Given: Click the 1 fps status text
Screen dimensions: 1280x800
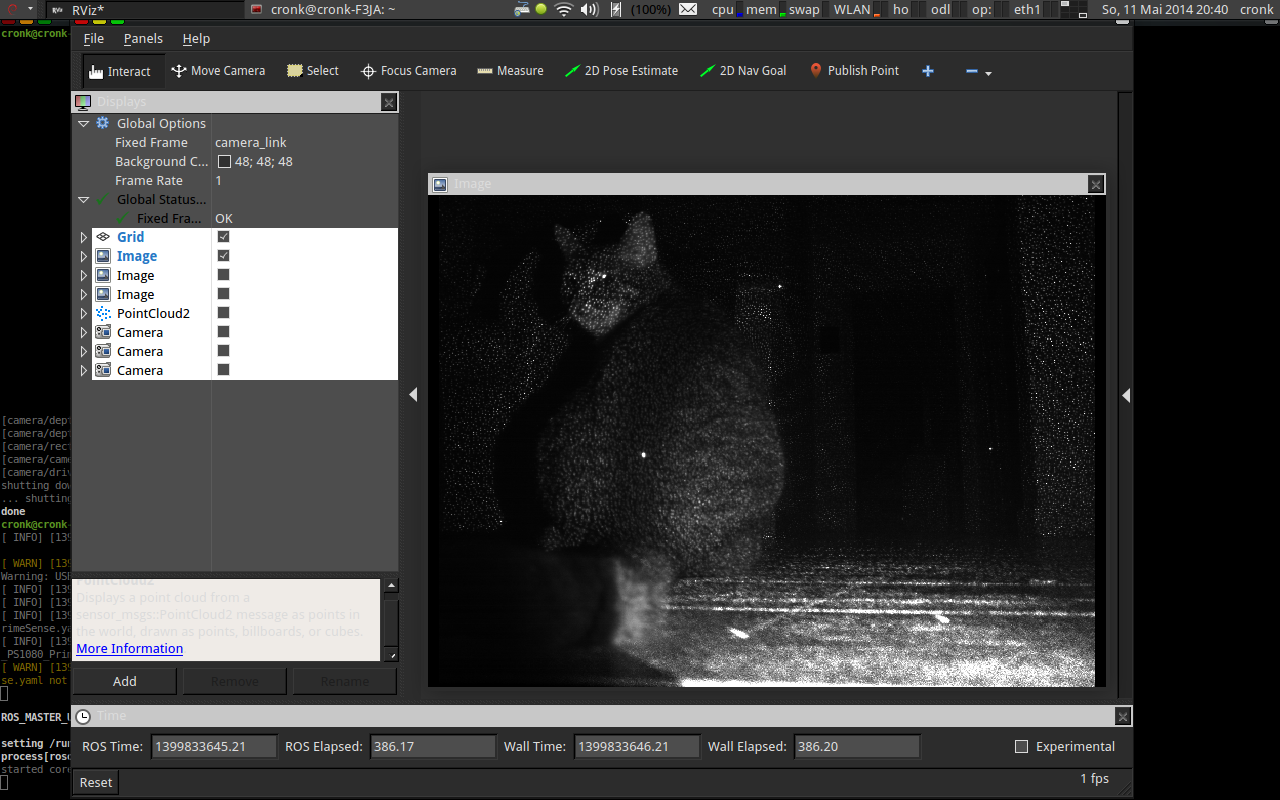Looking at the screenshot, I should [1095, 778].
